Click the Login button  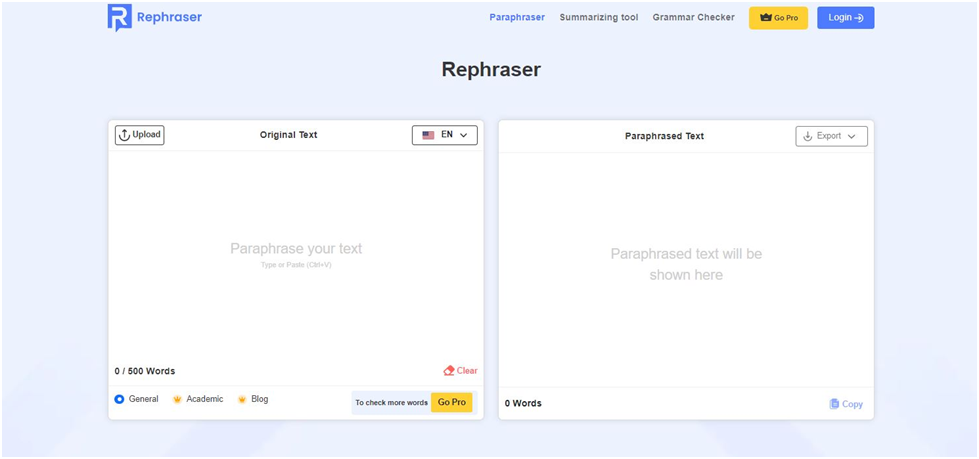(845, 17)
